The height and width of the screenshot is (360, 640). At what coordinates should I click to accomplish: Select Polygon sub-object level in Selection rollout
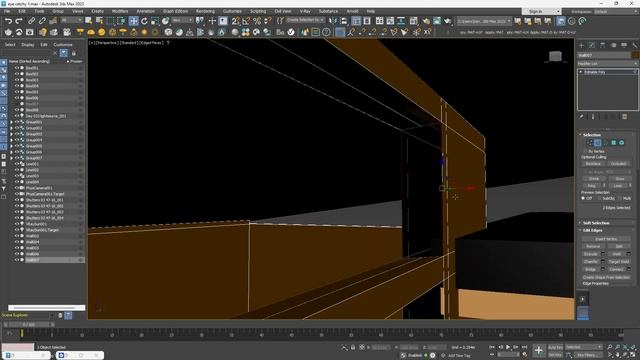coord(613,142)
